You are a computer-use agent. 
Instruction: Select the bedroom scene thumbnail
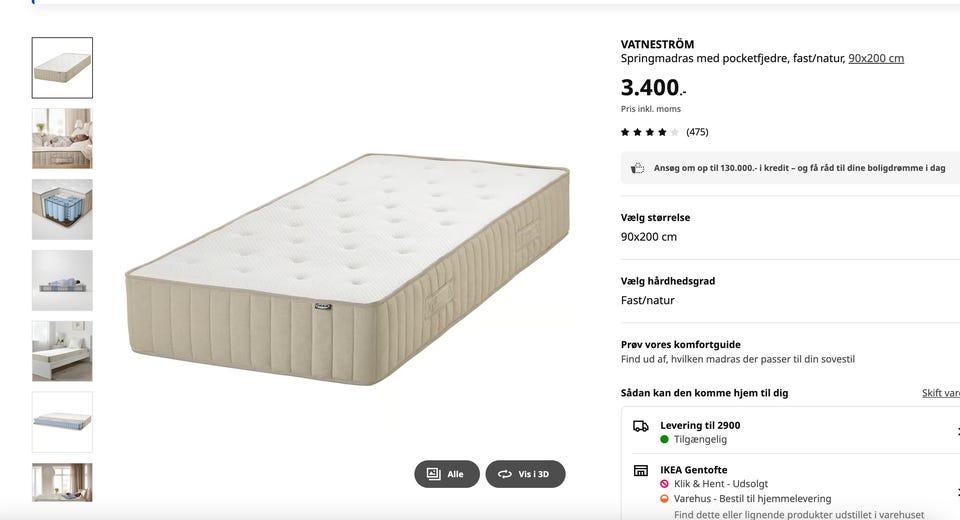[62, 139]
